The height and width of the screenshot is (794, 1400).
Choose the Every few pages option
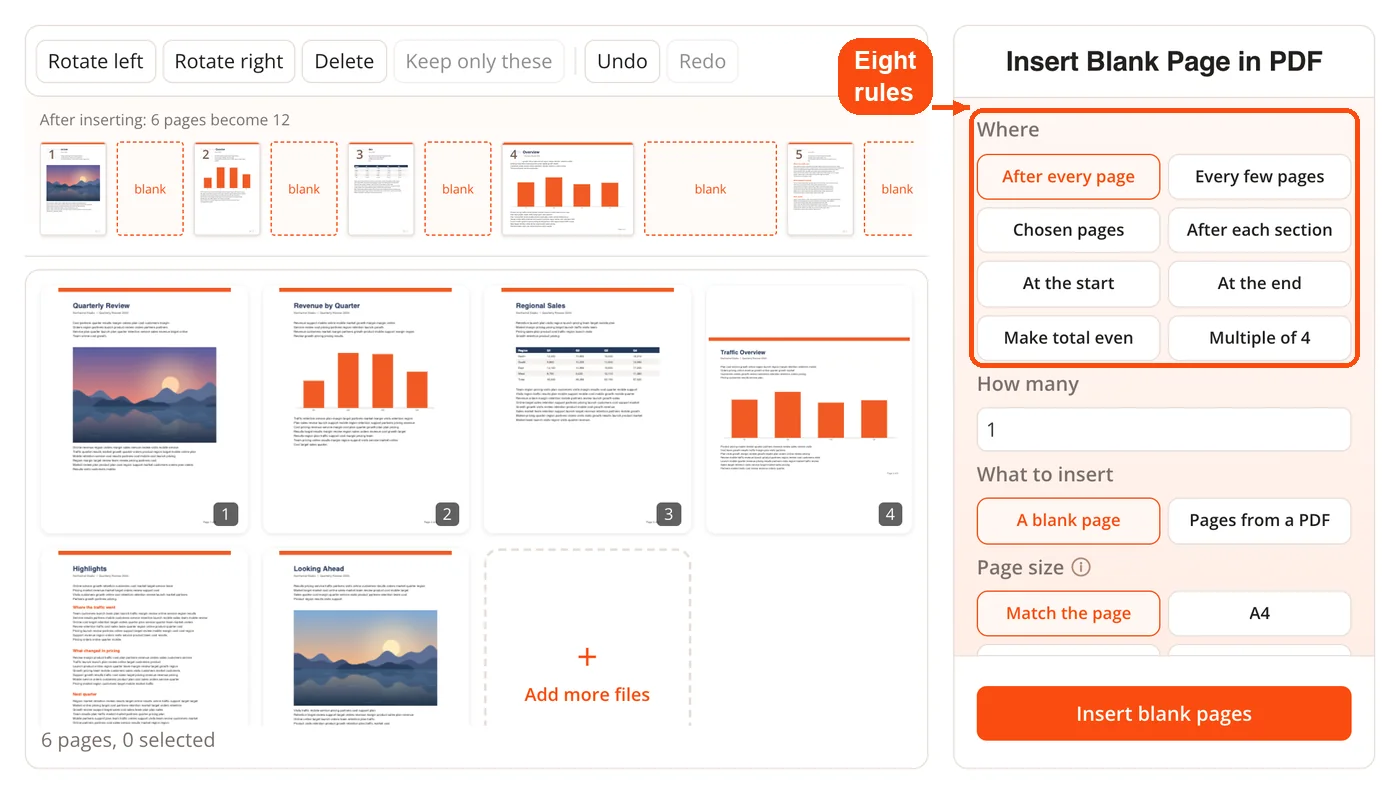tap(1259, 177)
